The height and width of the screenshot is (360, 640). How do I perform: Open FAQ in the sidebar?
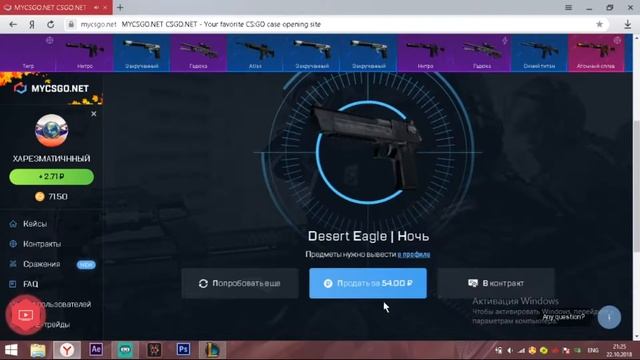pyautogui.click(x=31, y=284)
